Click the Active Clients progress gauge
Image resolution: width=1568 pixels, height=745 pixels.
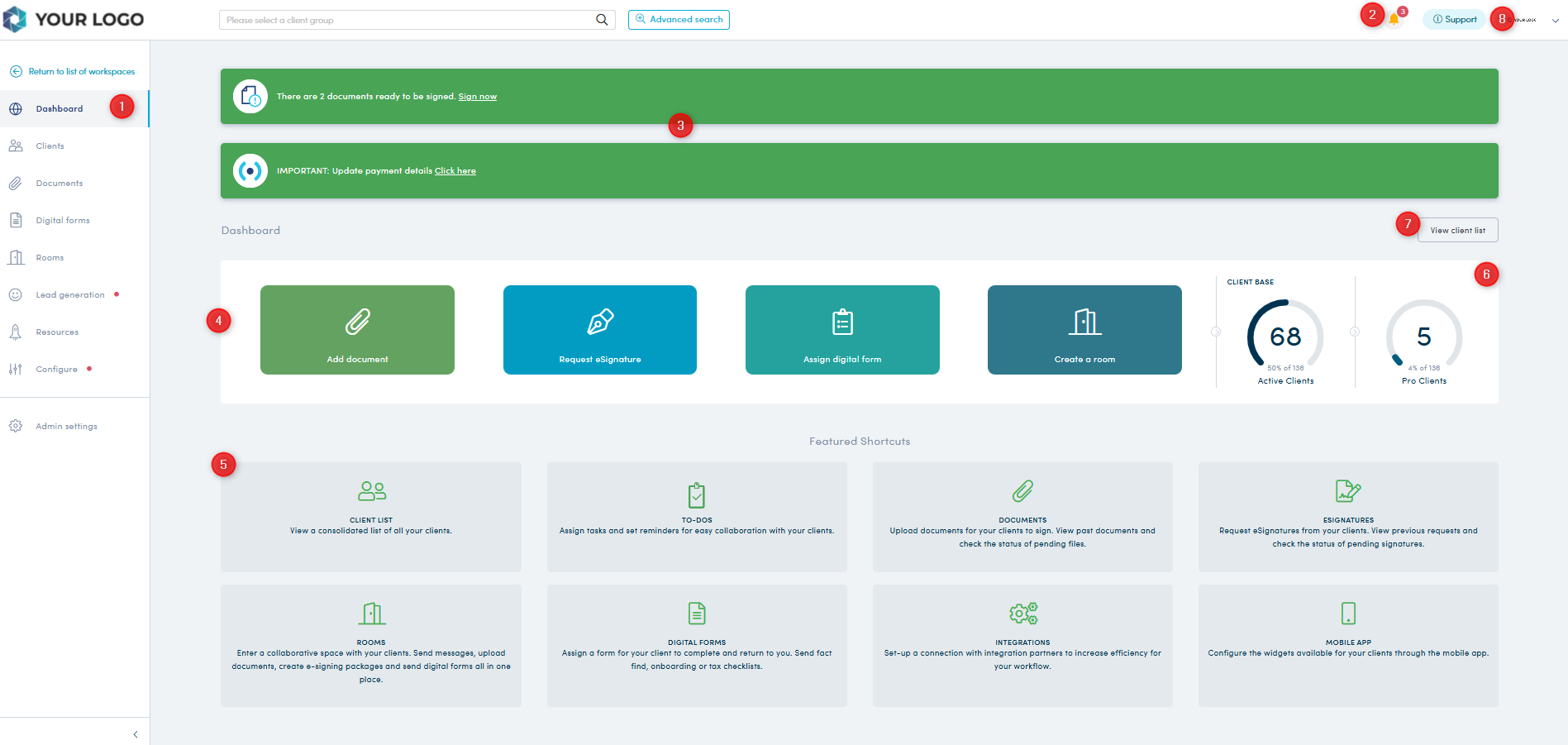(x=1285, y=337)
